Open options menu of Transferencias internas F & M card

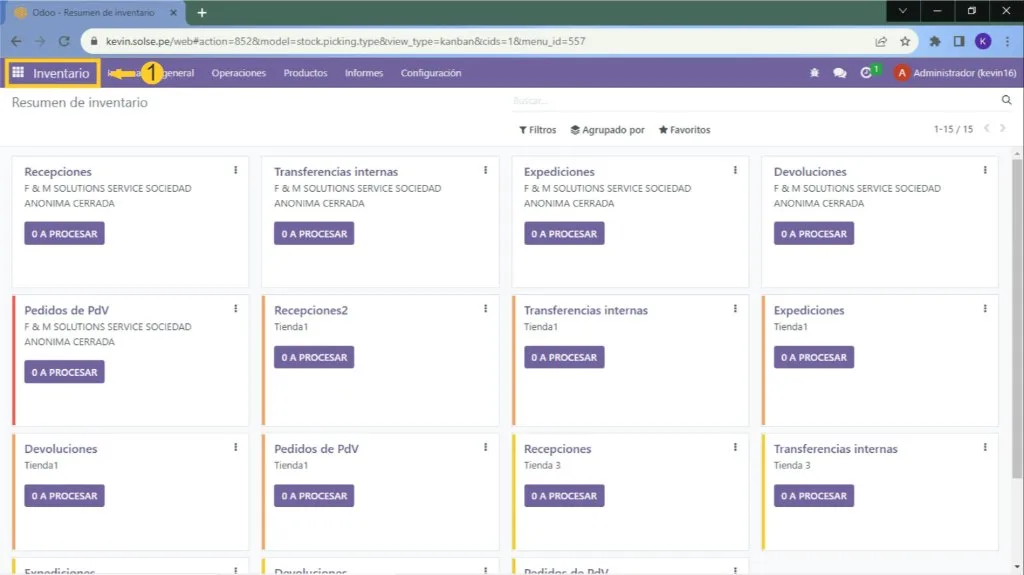coord(485,170)
